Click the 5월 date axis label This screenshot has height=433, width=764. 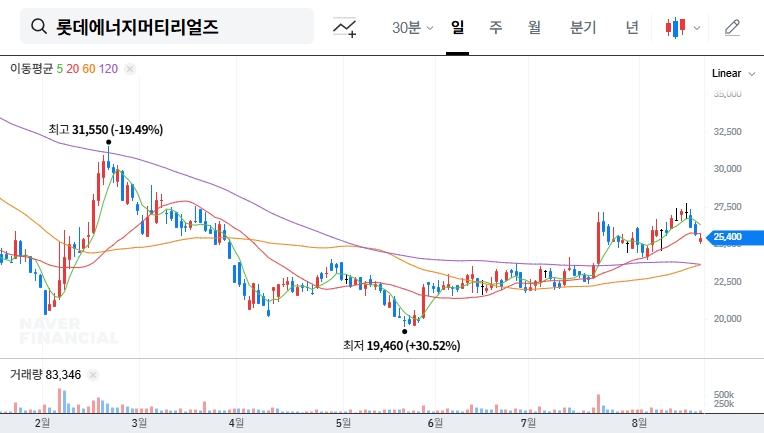343,423
